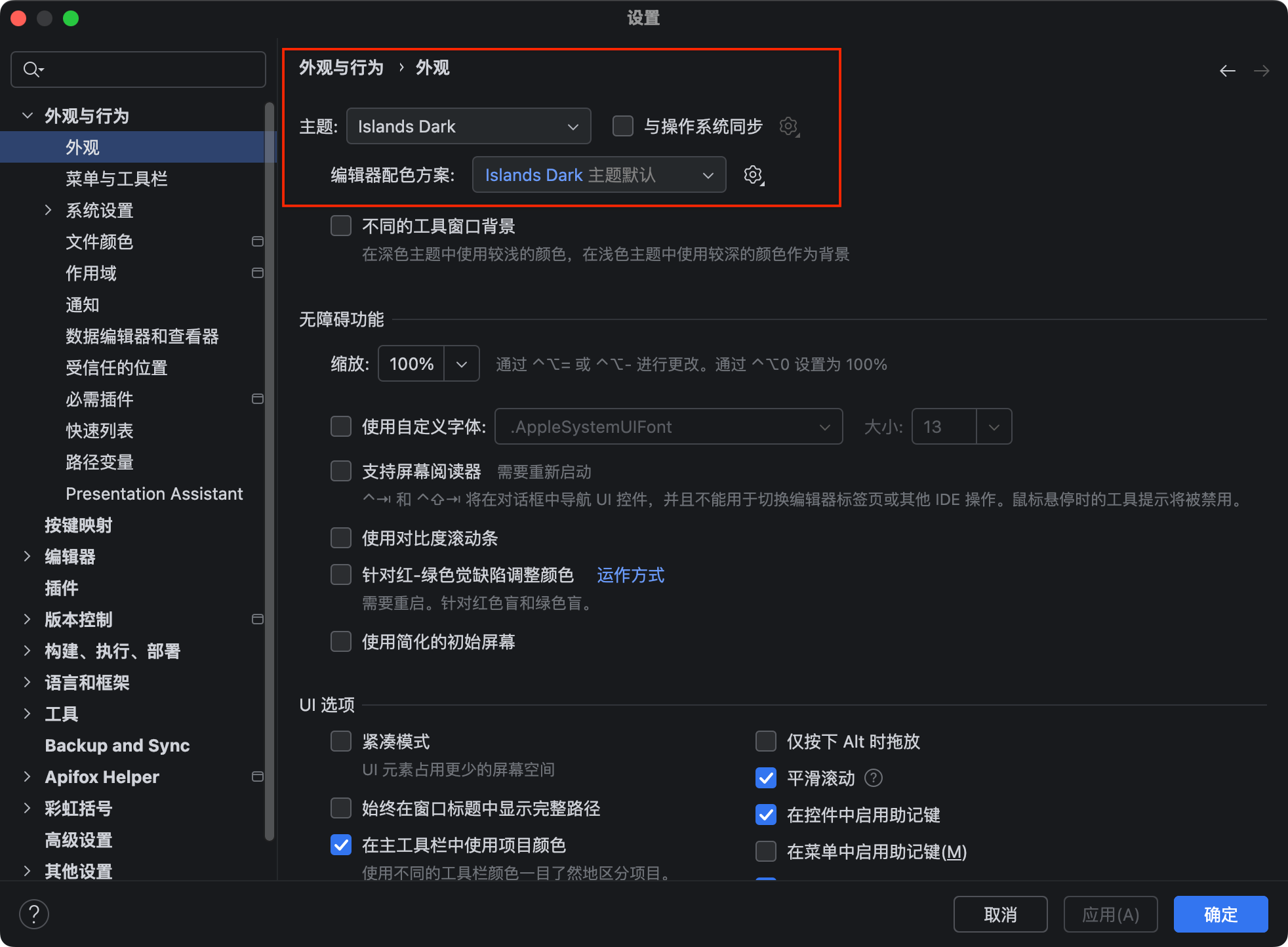Uncheck the 平滑滚动 checkbox

(766, 778)
